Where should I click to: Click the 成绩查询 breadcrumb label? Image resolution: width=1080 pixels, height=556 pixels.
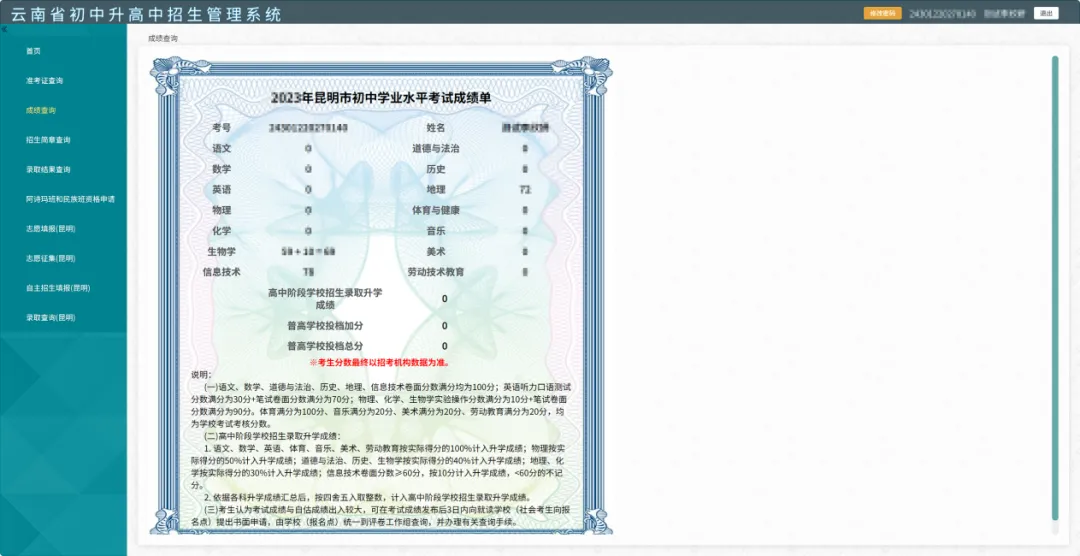click(x=163, y=39)
